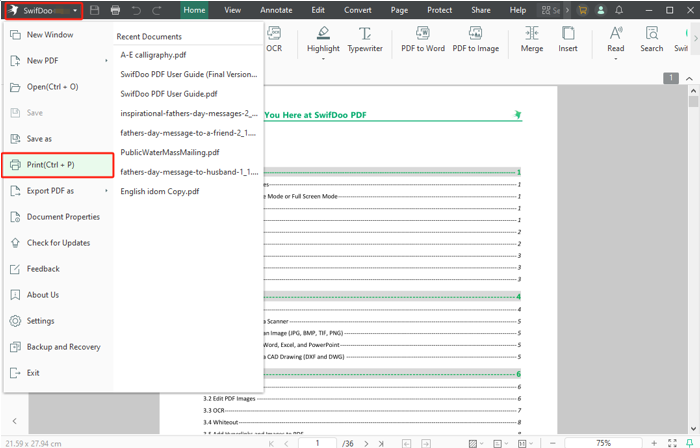Screen dimensions: 700x448
Task: Choose New Window from the menu
Action: tap(58, 35)
